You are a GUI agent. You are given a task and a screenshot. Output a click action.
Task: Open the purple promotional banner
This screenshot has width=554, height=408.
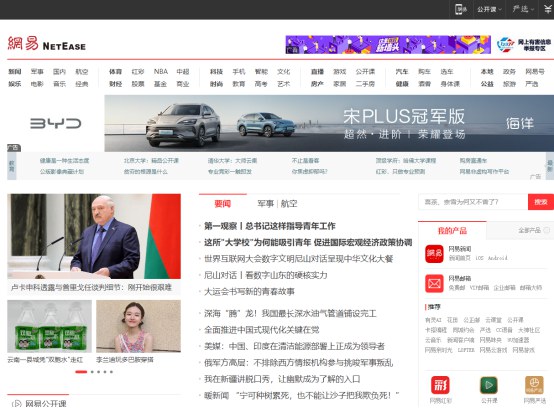tap(388, 45)
